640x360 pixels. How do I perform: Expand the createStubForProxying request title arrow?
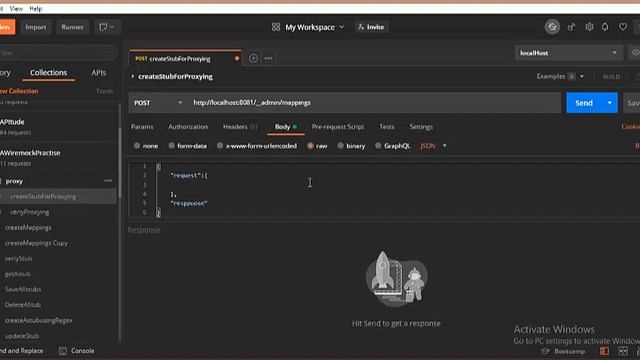(133, 76)
